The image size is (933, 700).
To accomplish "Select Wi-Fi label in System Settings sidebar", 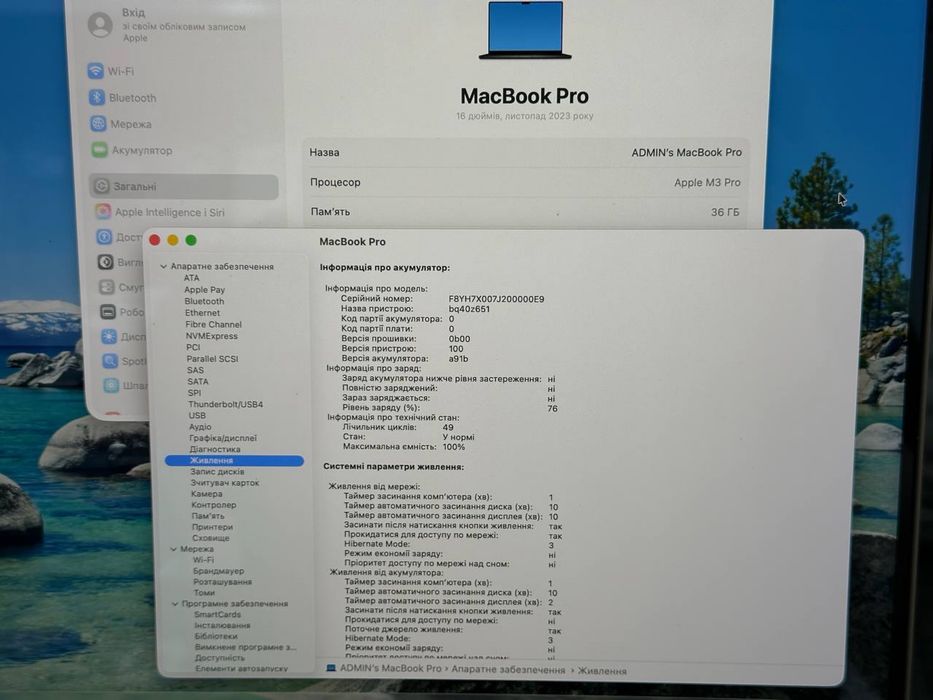I will tap(121, 71).
